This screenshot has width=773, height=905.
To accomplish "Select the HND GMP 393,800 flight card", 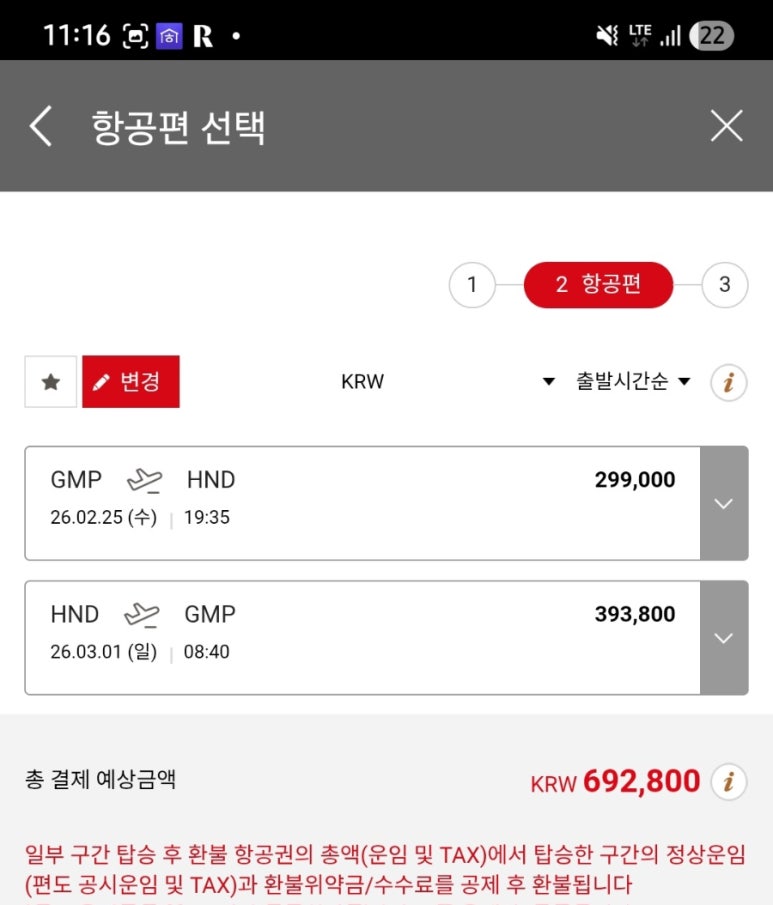I will [362, 638].
